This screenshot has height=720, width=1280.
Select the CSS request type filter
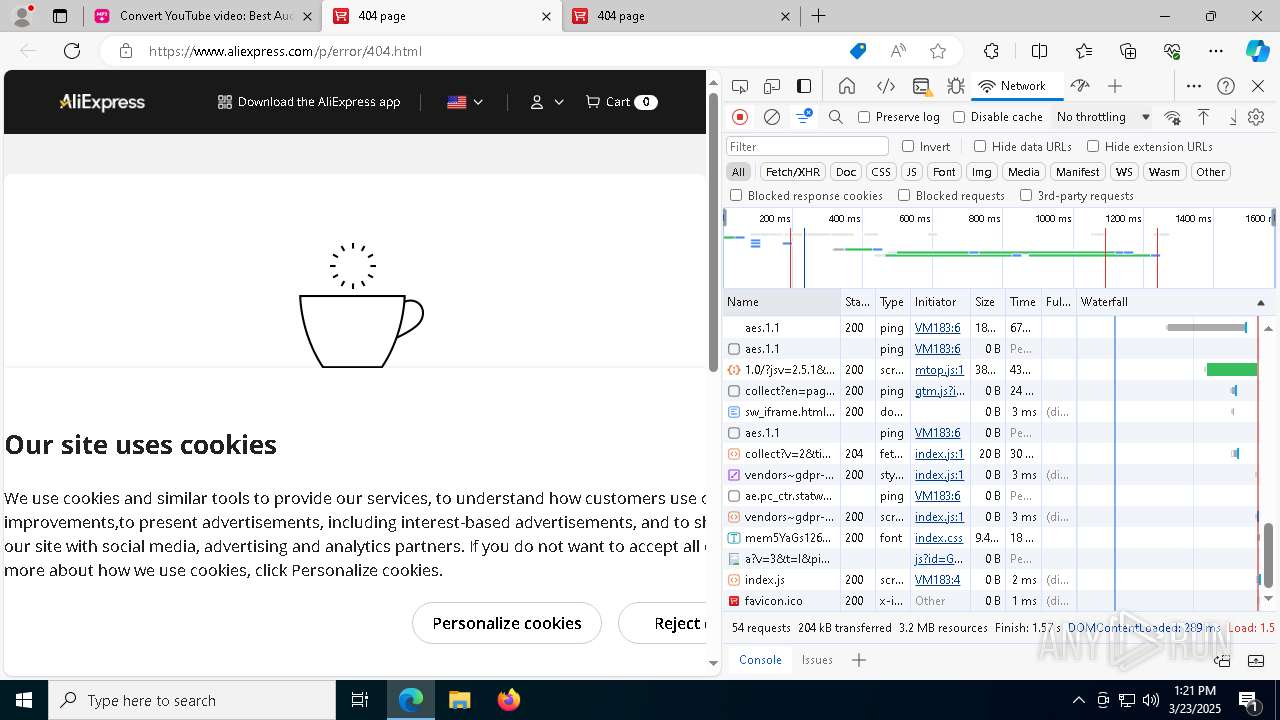click(880, 172)
